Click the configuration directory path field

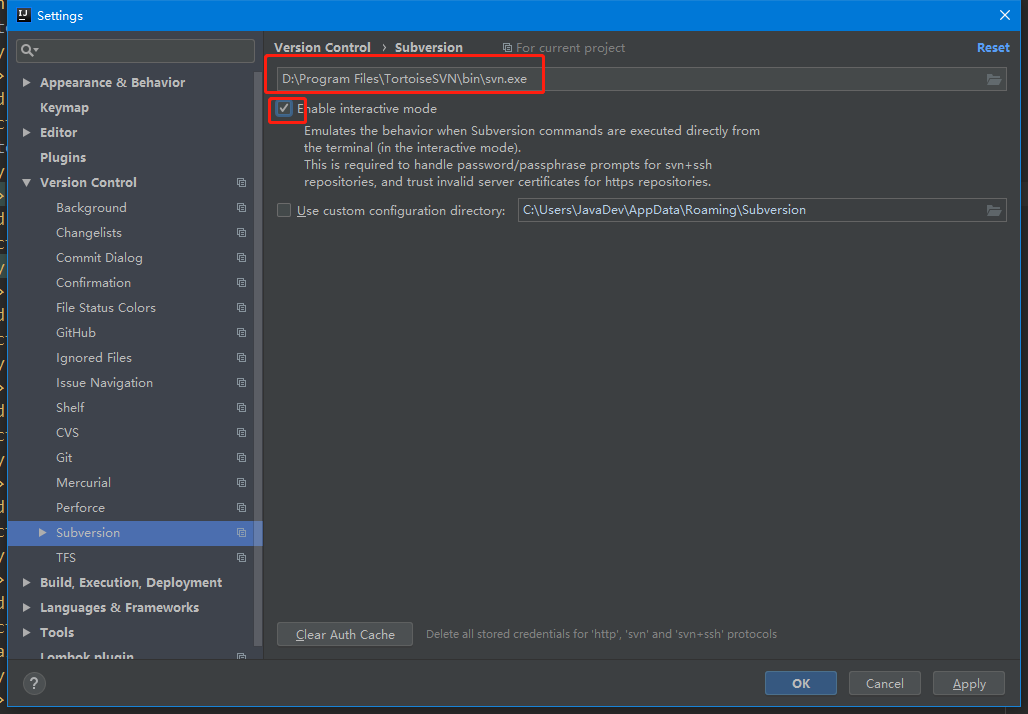point(762,210)
